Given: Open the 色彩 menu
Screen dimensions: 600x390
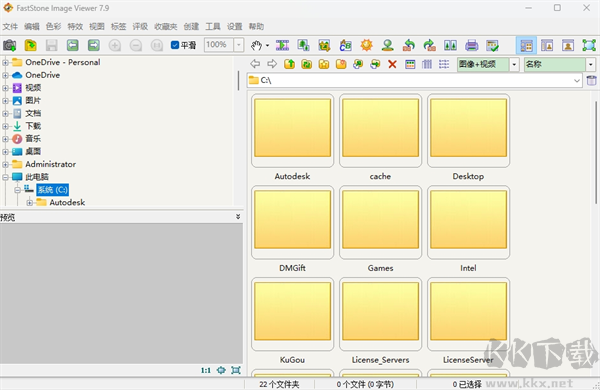Looking at the screenshot, I should [x=54, y=26].
